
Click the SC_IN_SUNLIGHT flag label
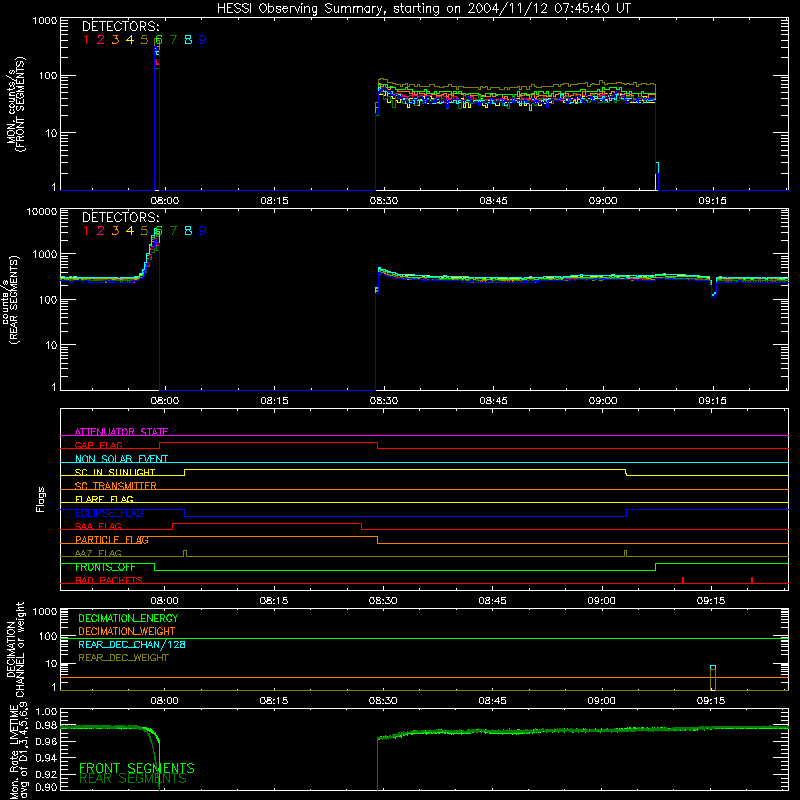coord(115,472)
